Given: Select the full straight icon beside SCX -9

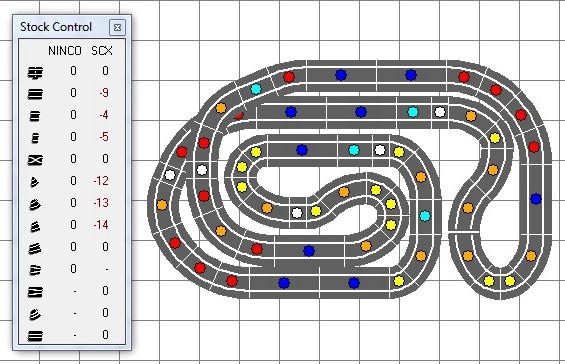Looking at the screenshot, I should click(35, 94).
